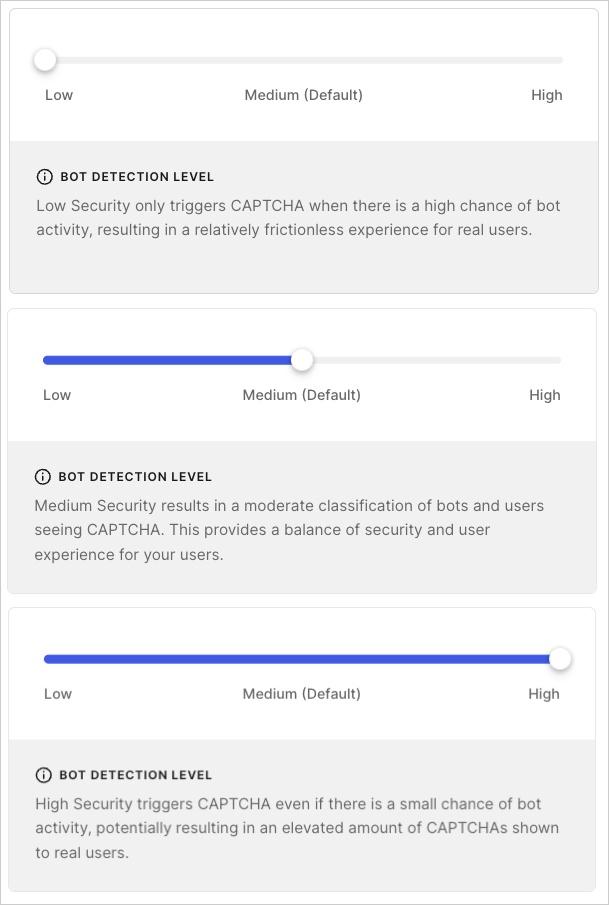609x905 pixels.
Task: Click the BOT DETECTION LEVEL heading on the bottom card
Action: [x=135, y=775]
